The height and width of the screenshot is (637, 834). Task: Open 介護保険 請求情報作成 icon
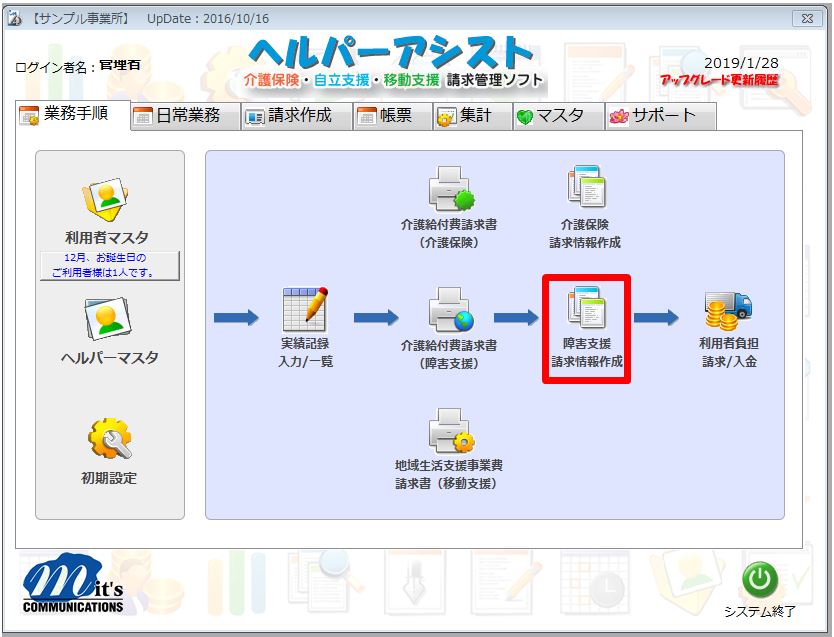[x=585, y=189]
